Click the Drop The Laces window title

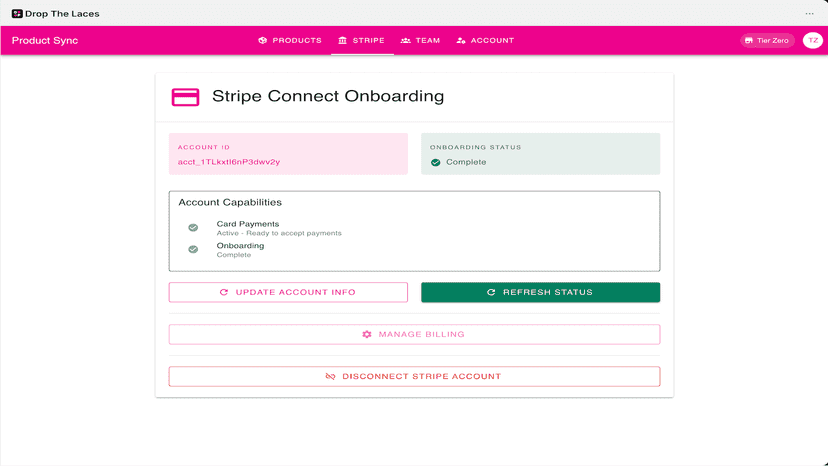tap(62, 14)
